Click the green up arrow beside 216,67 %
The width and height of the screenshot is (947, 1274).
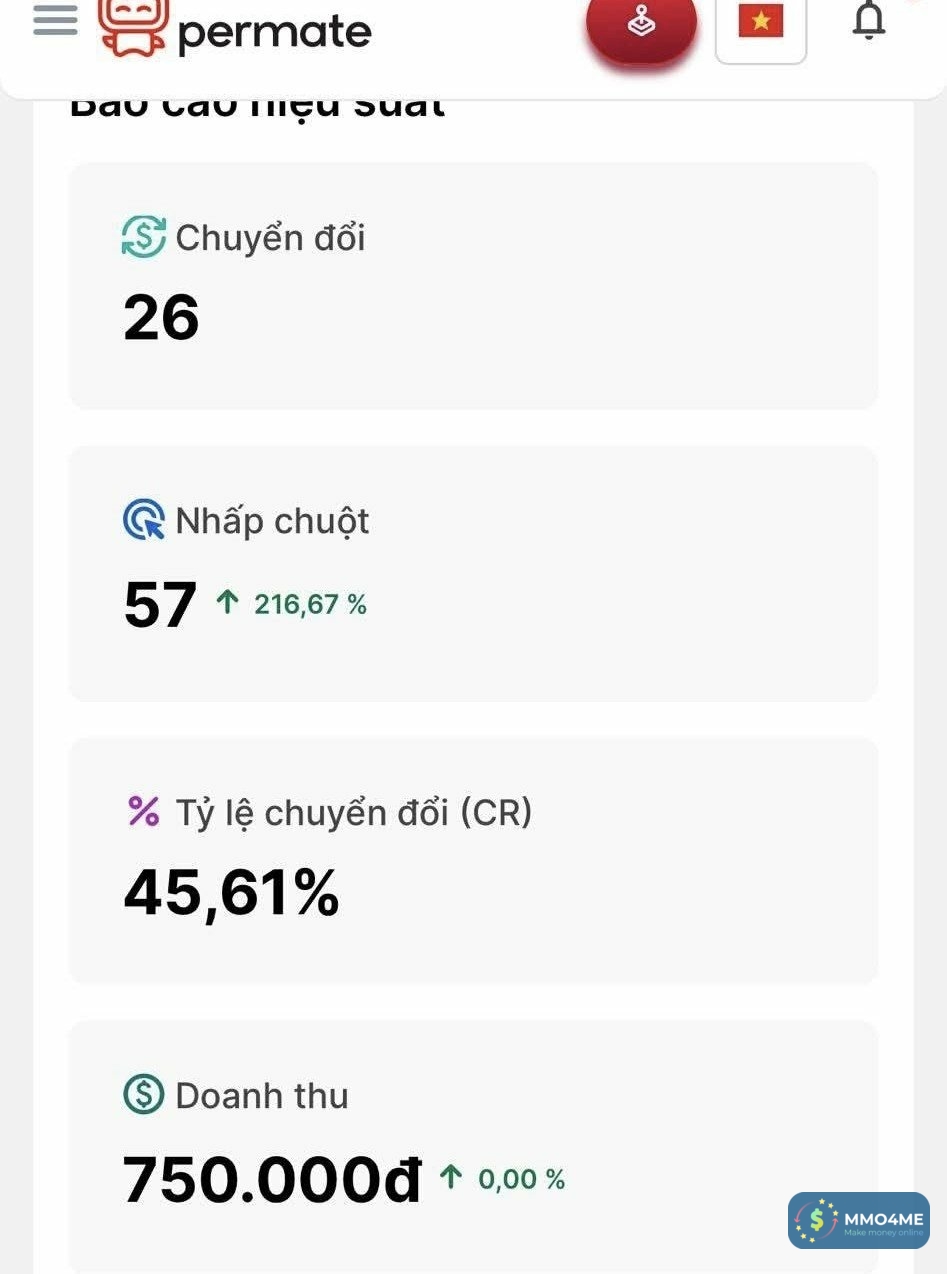[x=228, y=602]
